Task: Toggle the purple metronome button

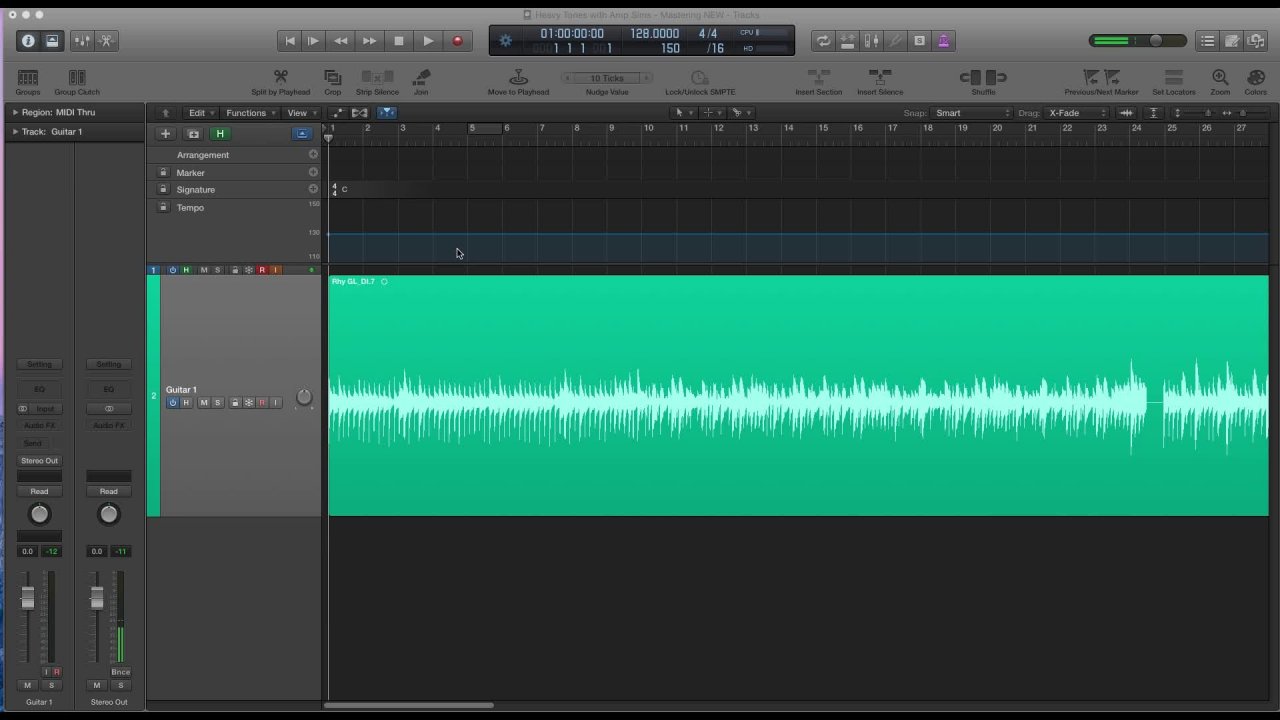Action: click(x=944, y=41)
